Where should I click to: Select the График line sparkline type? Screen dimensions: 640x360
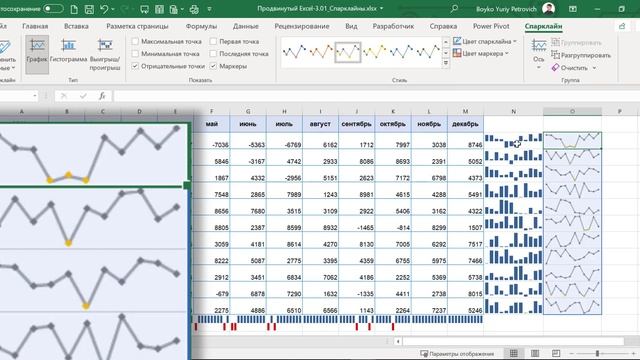pyautogui.click(x=37, y=54)
